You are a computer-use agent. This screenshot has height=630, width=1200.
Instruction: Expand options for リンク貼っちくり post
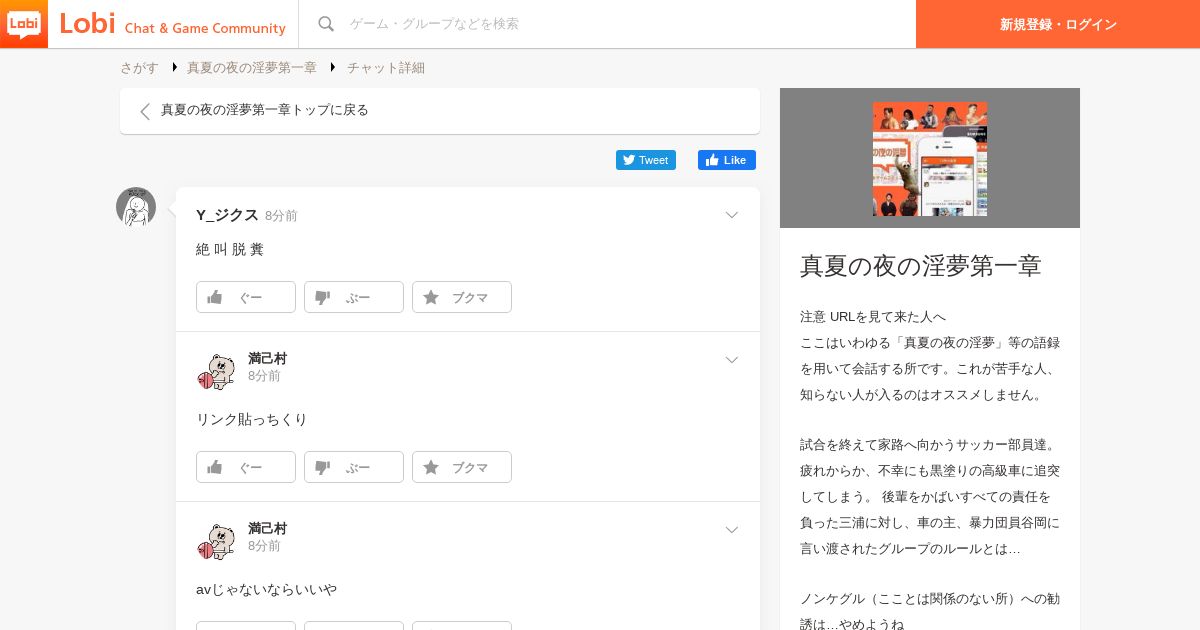(732, 360)
